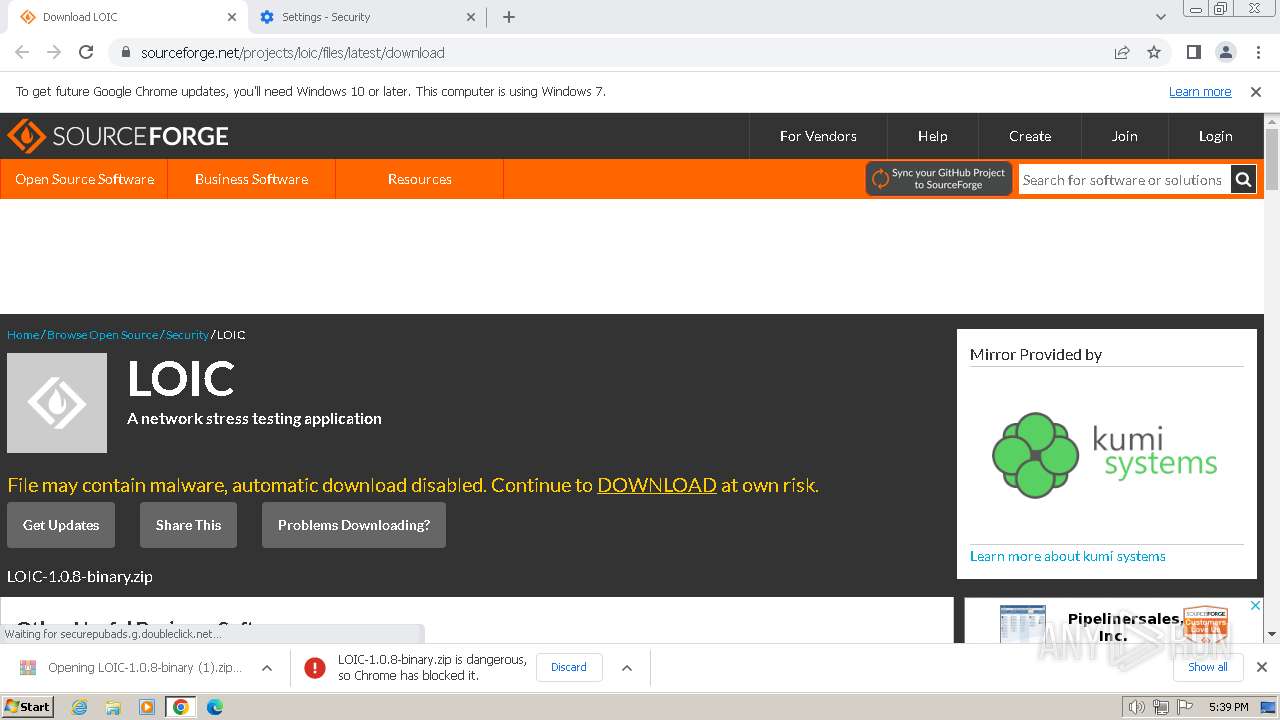Click the browser back arrow
This screenshot has width=1280, height=720.
[x=22, y=52]
